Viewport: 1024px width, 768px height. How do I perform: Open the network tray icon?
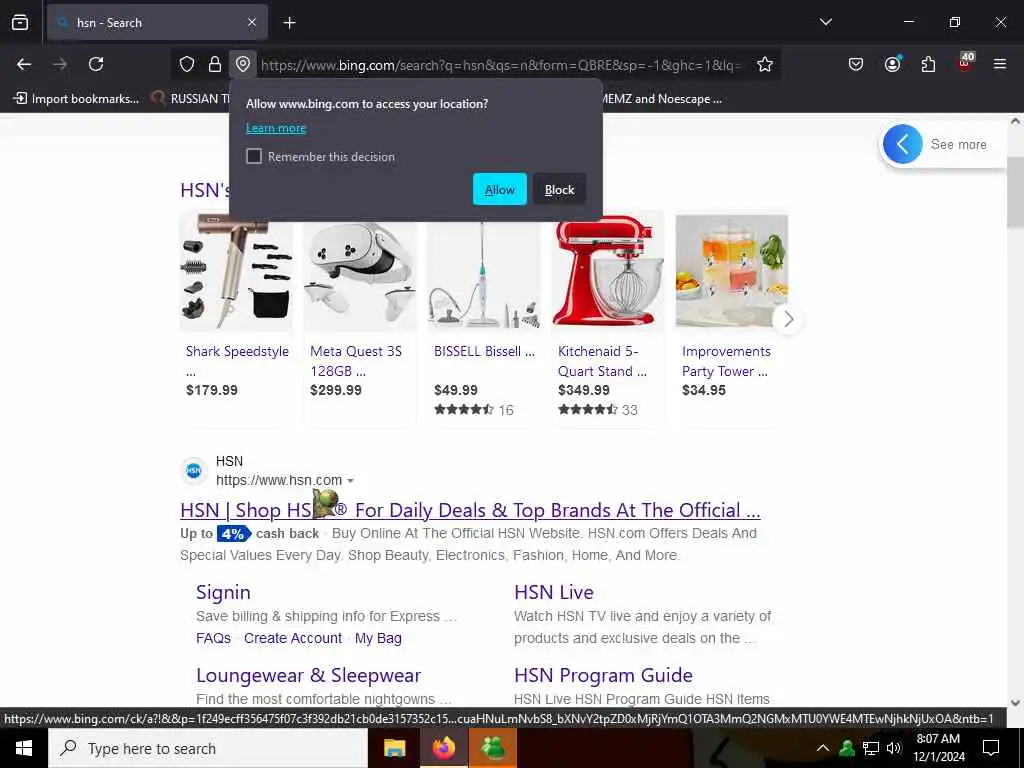click(x=871, y=748)
